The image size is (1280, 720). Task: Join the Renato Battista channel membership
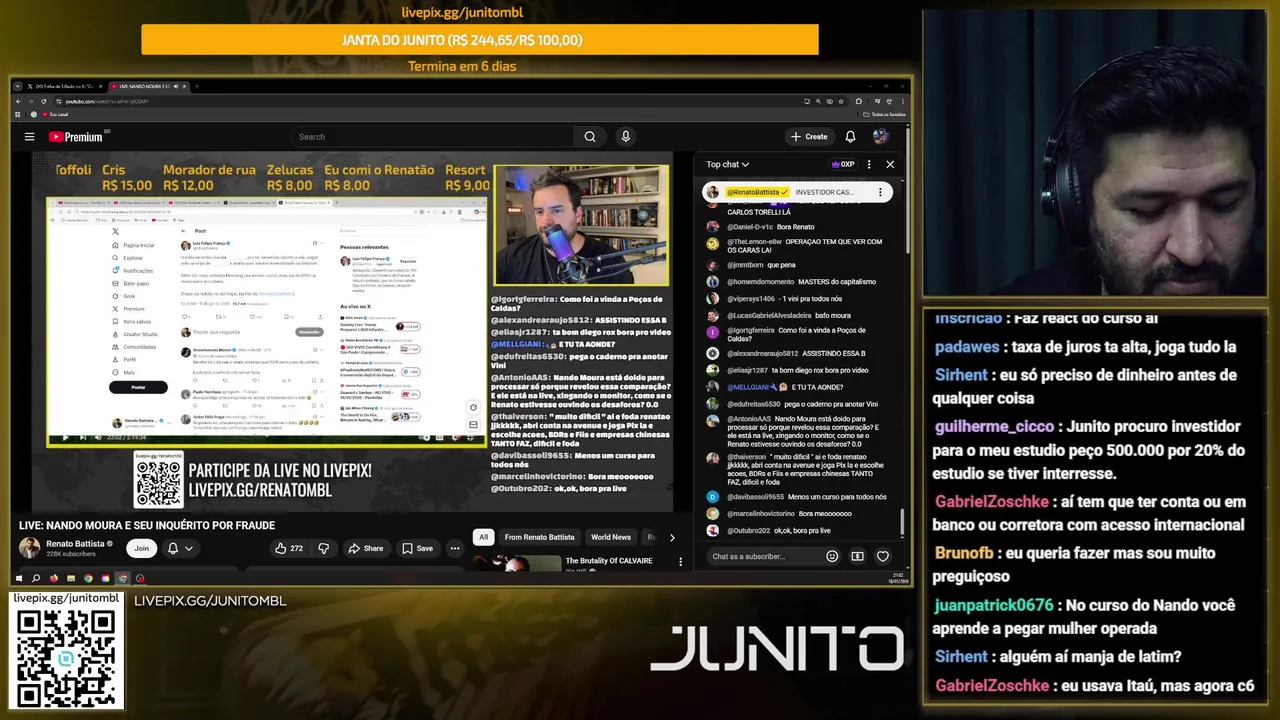tap(142, 548)
